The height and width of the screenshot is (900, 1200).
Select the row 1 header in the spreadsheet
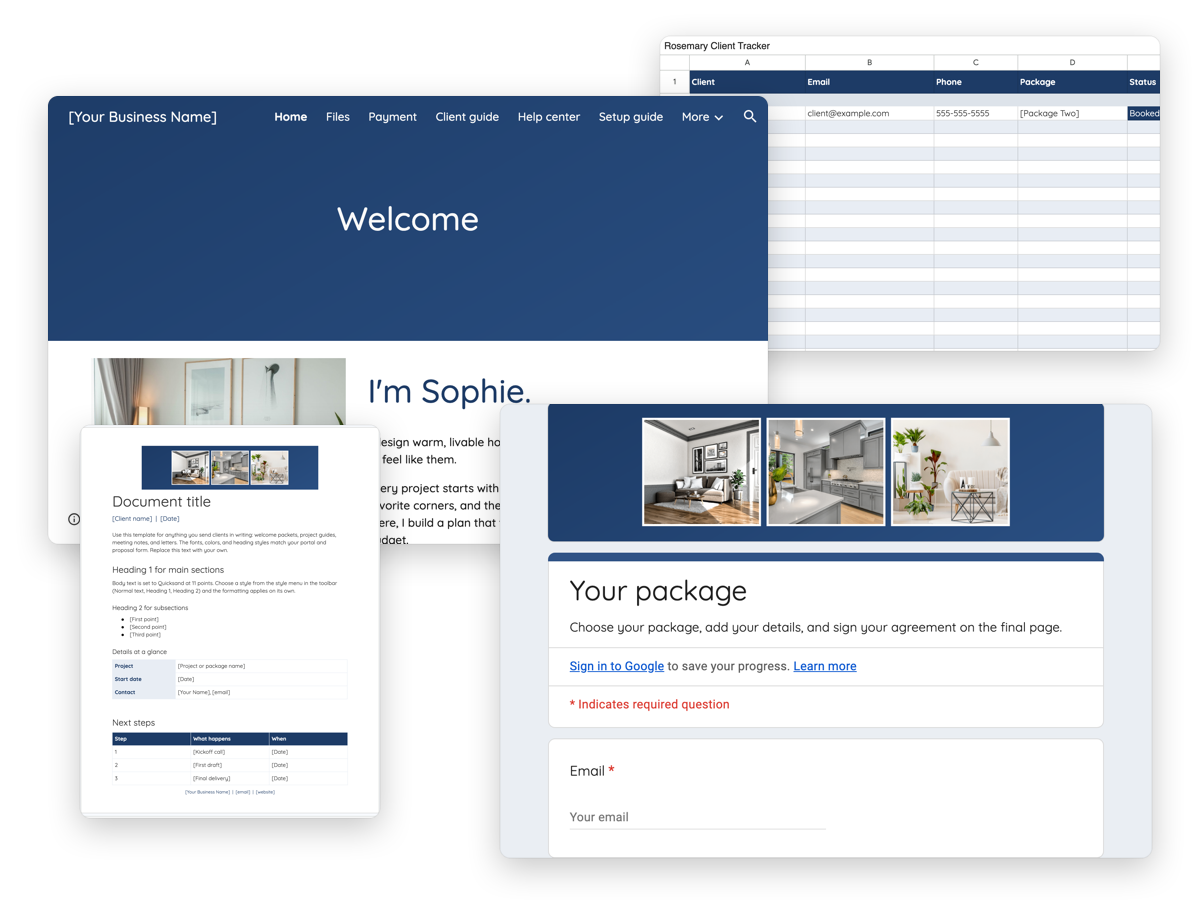click(674, 82)
